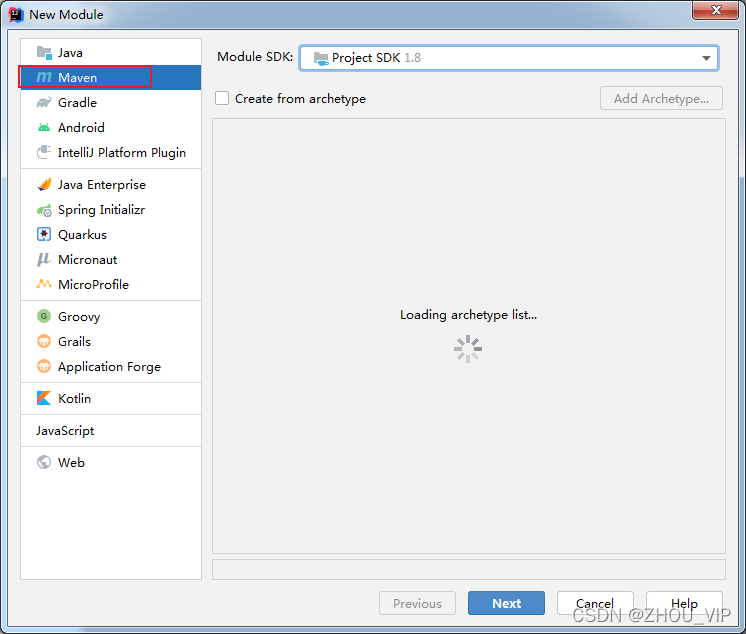Select JavaScript entry

click(x=111, y=430)
